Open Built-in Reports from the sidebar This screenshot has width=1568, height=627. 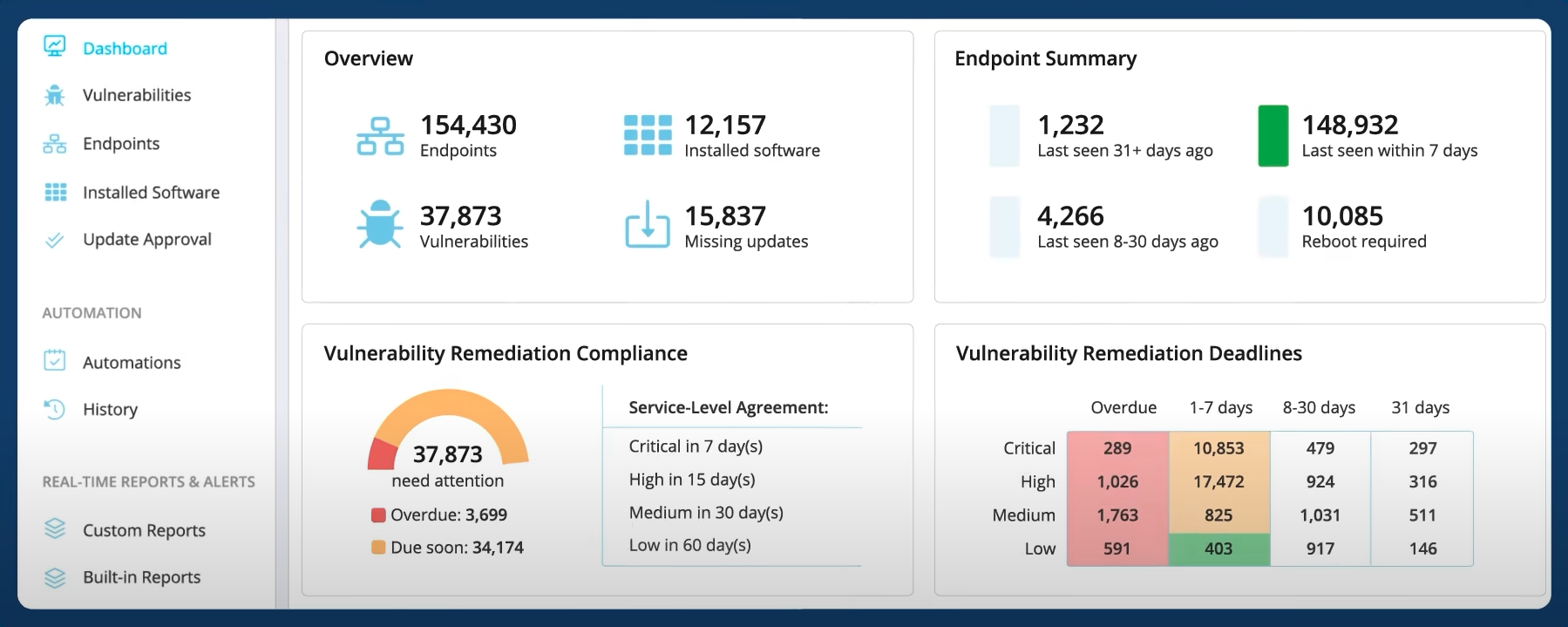coord(141,577)
